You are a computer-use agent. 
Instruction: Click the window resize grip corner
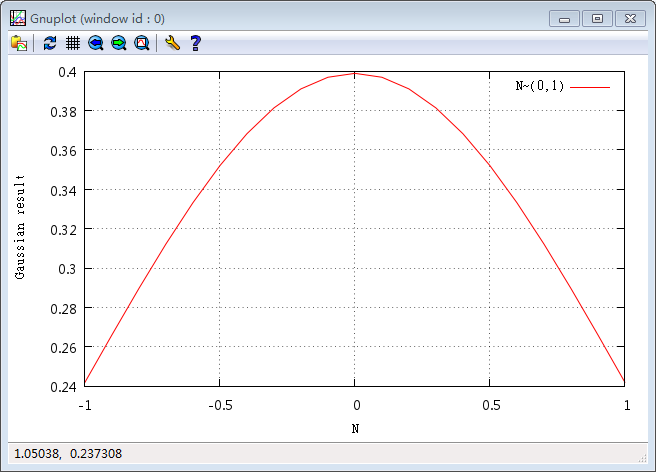point(643,459)
